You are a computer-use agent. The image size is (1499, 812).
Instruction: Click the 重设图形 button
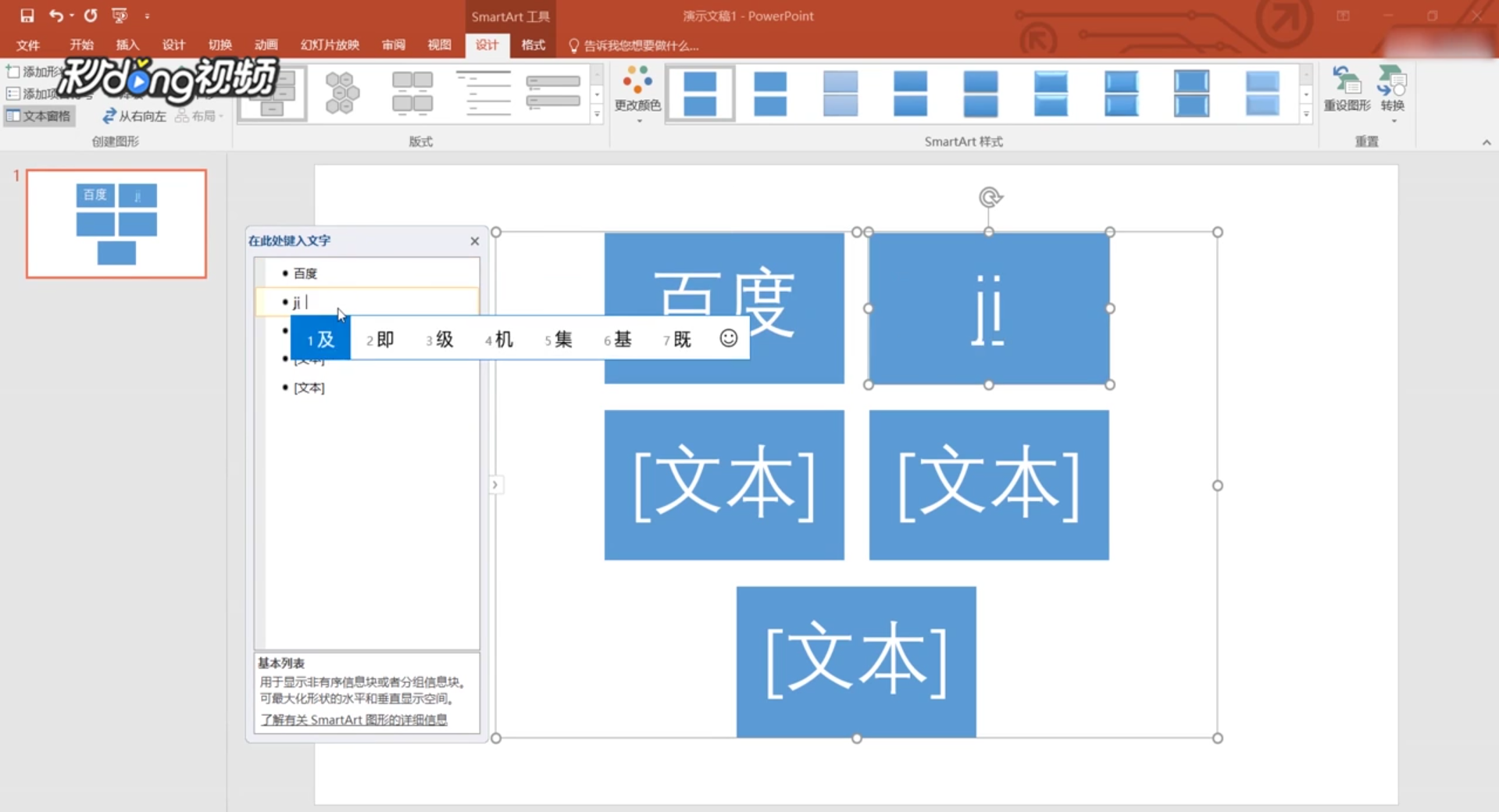pos(1347,89)
